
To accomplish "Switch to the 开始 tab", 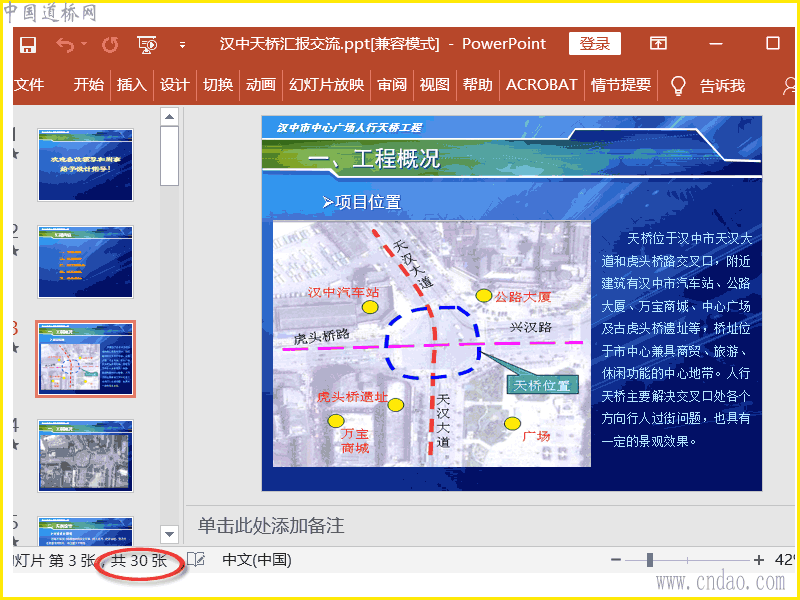I will coord(88,85).
